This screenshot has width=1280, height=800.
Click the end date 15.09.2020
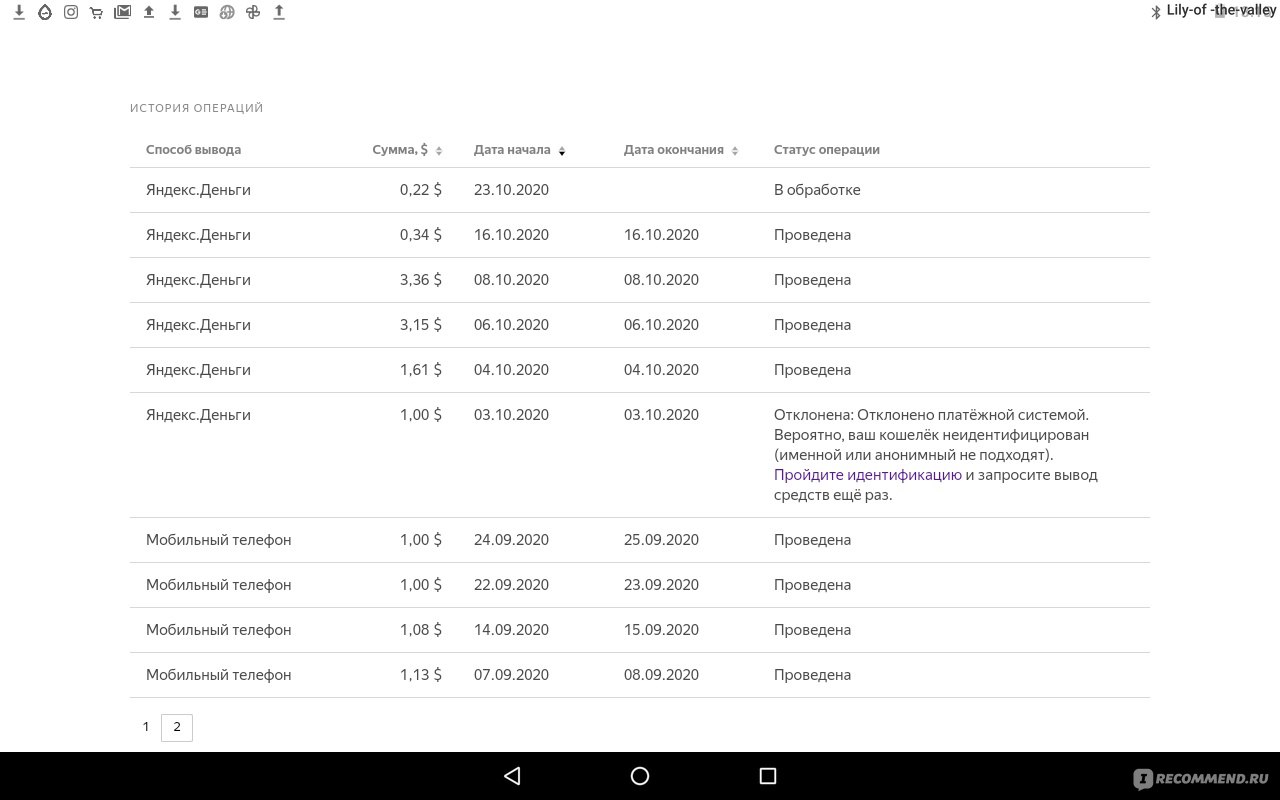coord(661,630)
